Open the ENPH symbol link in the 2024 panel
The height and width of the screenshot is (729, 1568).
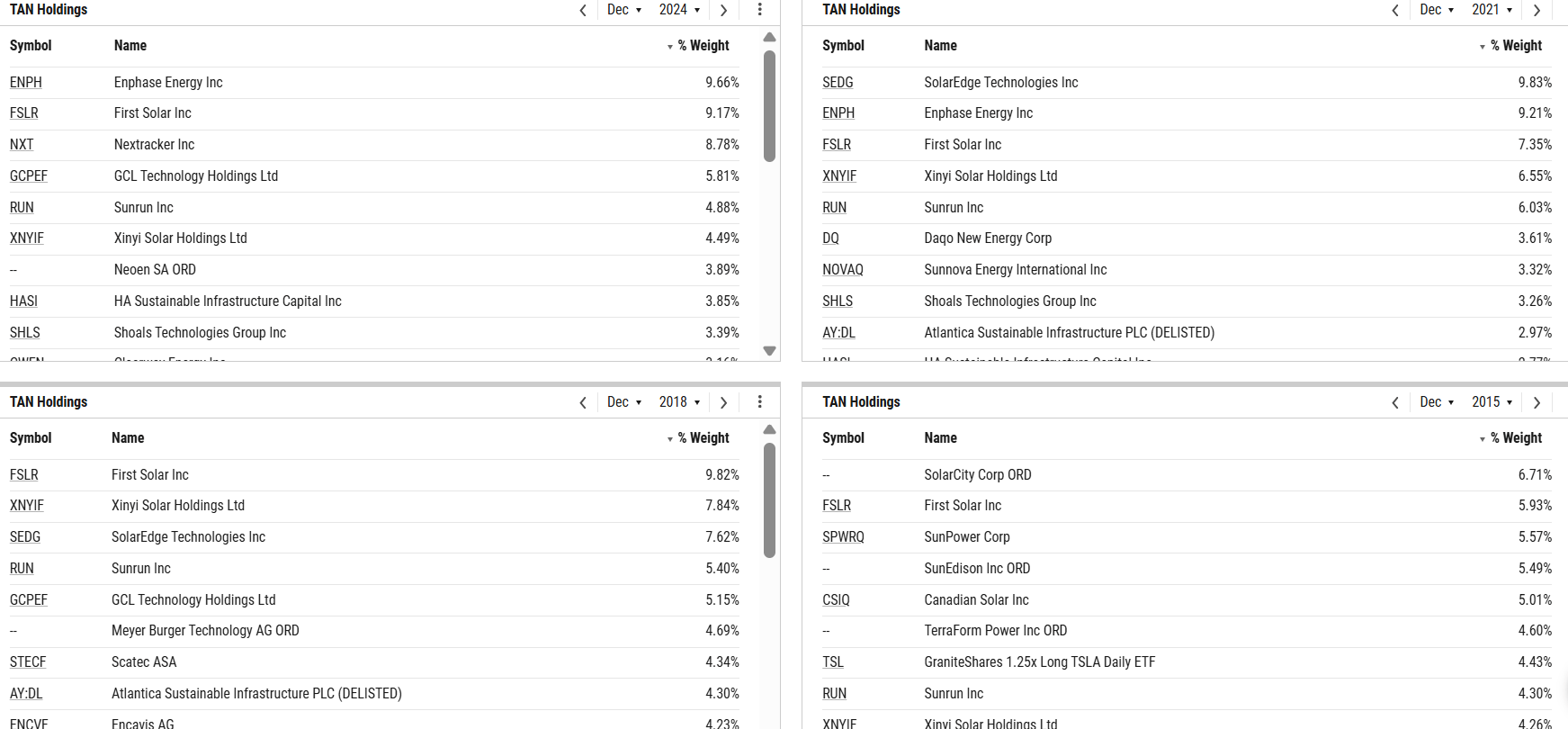point(26,83)
